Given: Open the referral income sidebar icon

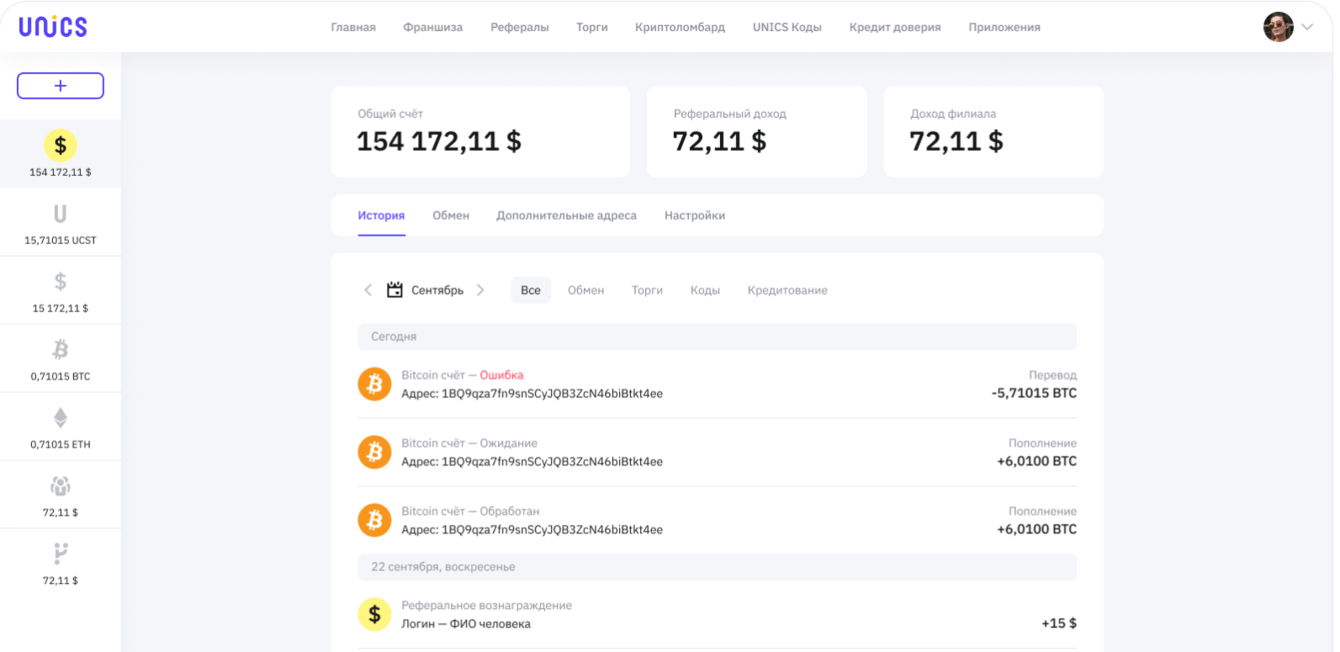Looking at the screenshot, I should 60,487.
